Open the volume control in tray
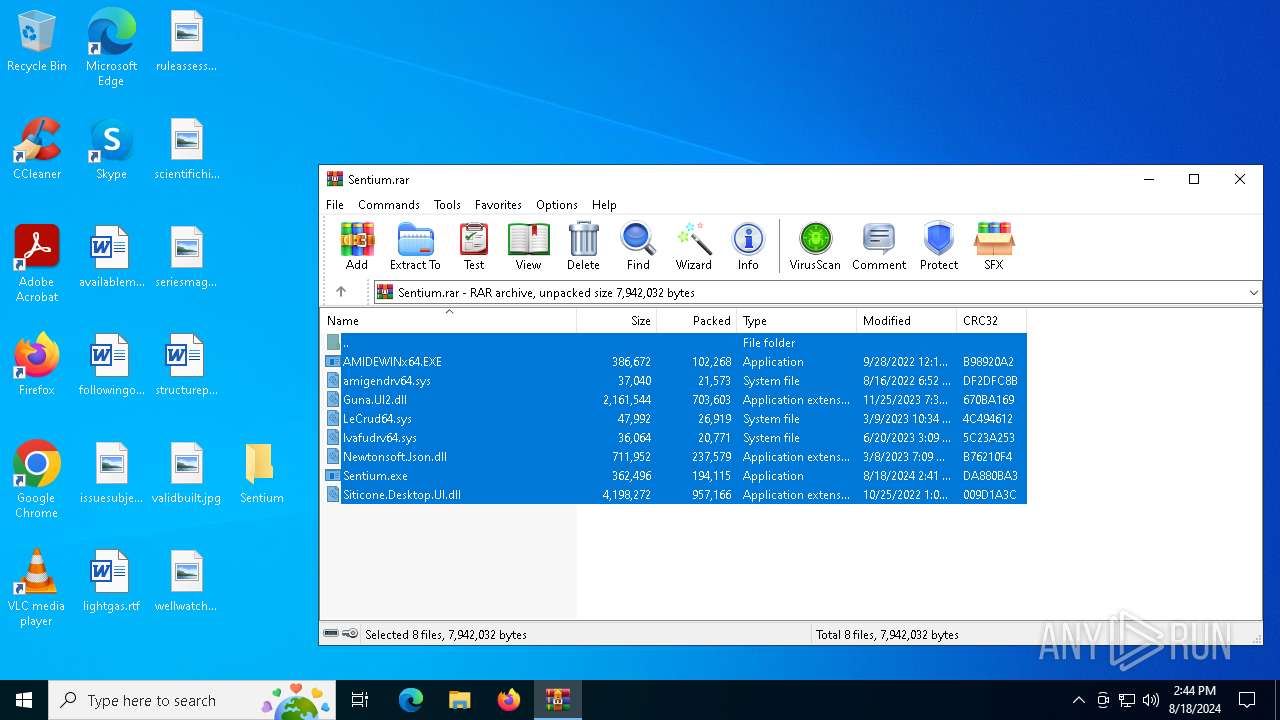This screenshot has width=1280, height=720. coord(1151,700)
